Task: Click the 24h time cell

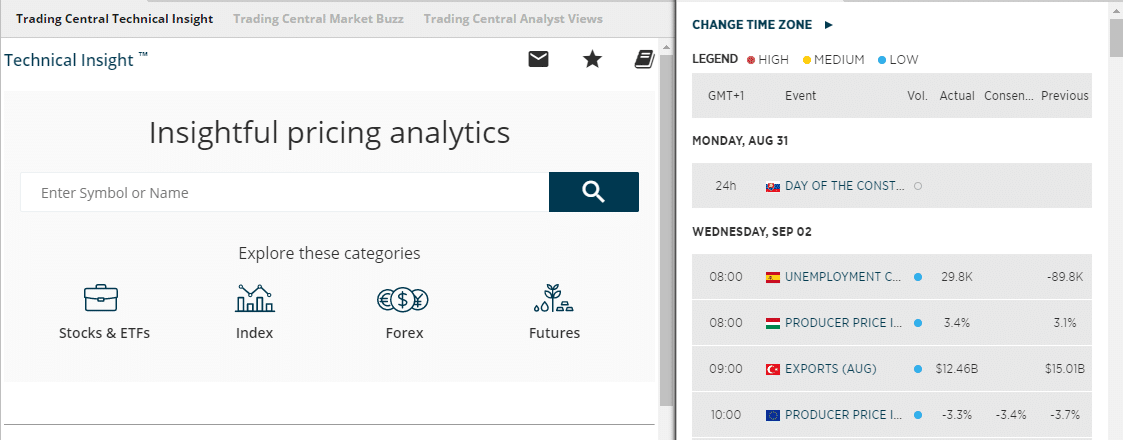Action: tap(726, 186)
